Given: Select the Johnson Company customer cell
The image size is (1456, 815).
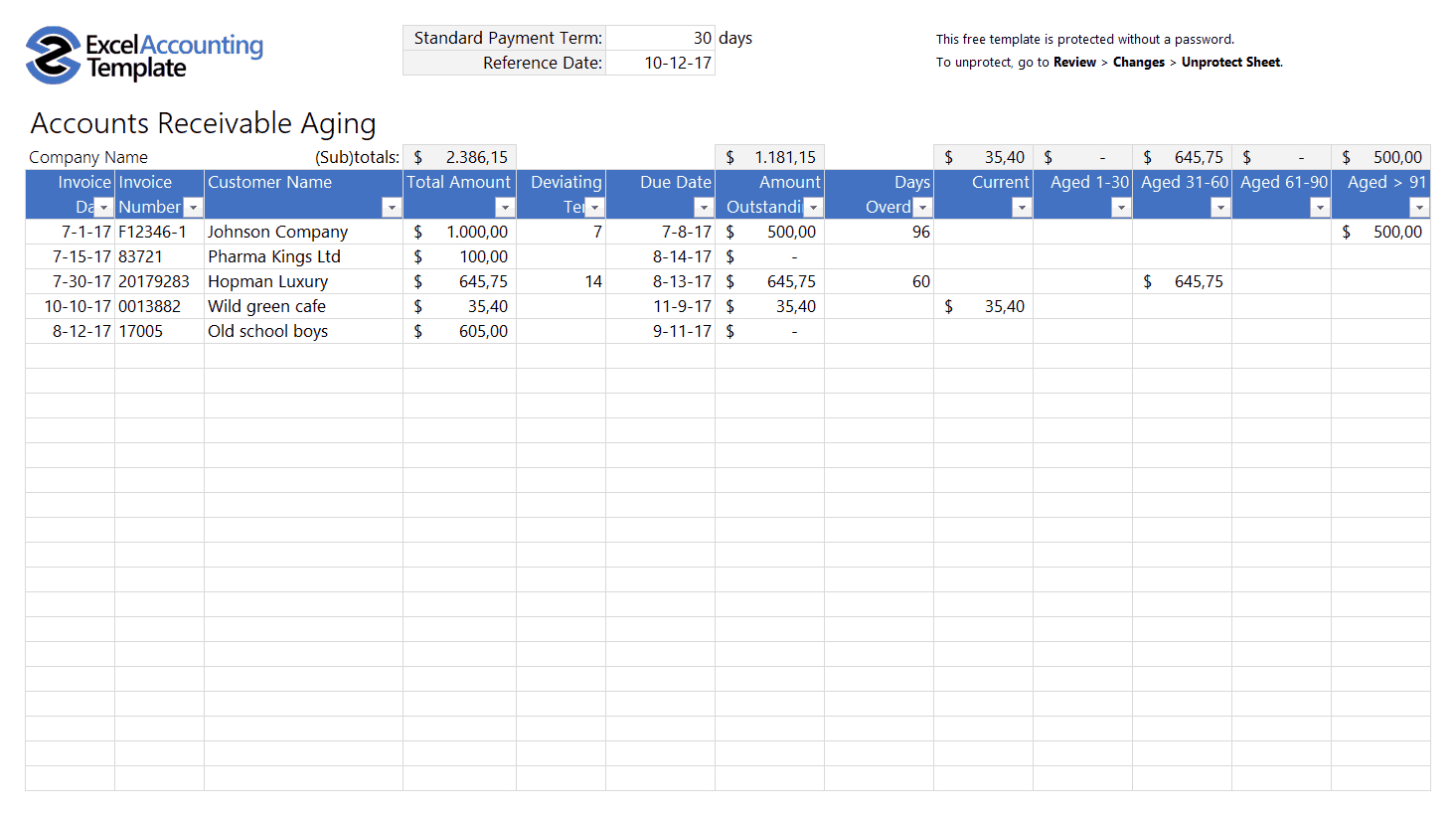Looking at the screenshot, I should 277,232.
